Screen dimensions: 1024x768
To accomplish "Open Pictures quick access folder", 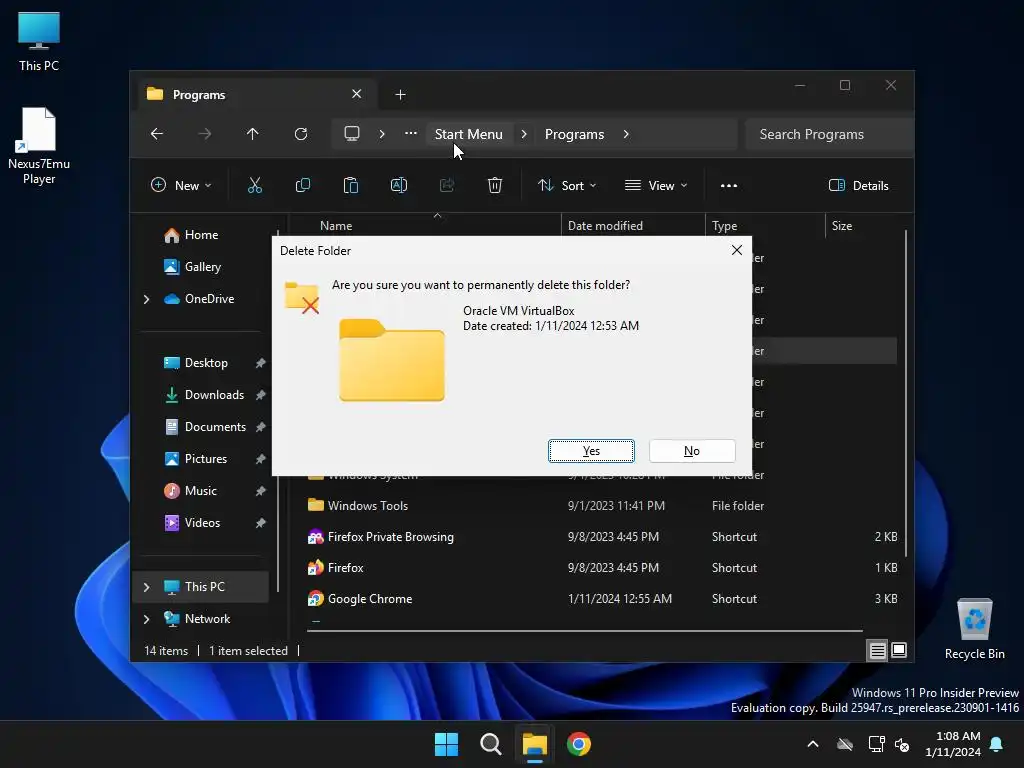I will point(206,458).
